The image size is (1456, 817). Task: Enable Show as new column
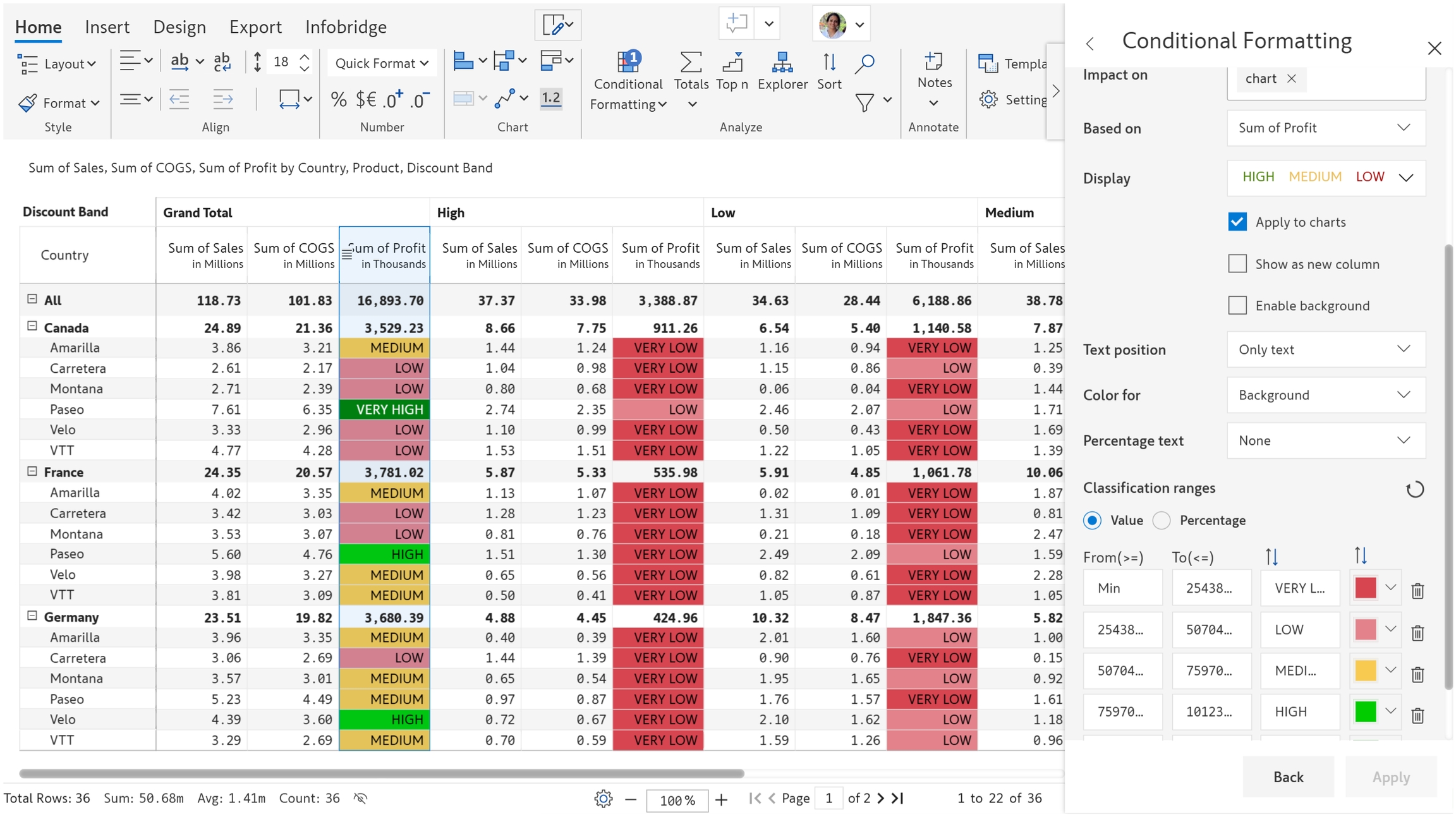pos(1237,264)
